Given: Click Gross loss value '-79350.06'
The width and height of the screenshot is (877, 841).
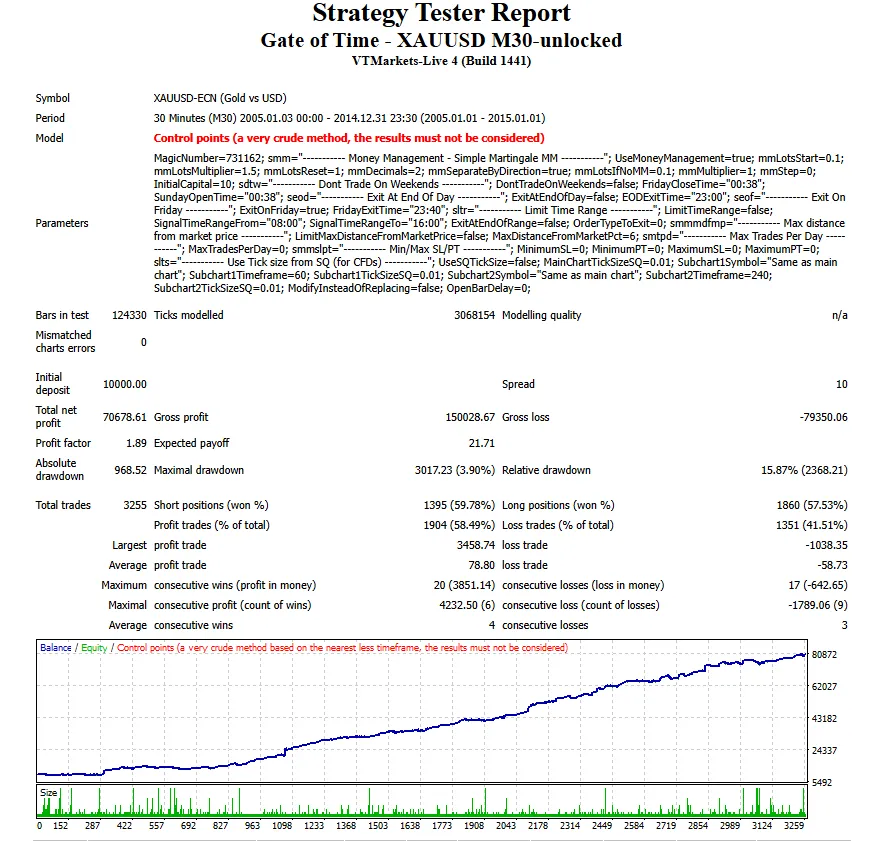Looking at the screenshot, I should click(x=823, y=417).
